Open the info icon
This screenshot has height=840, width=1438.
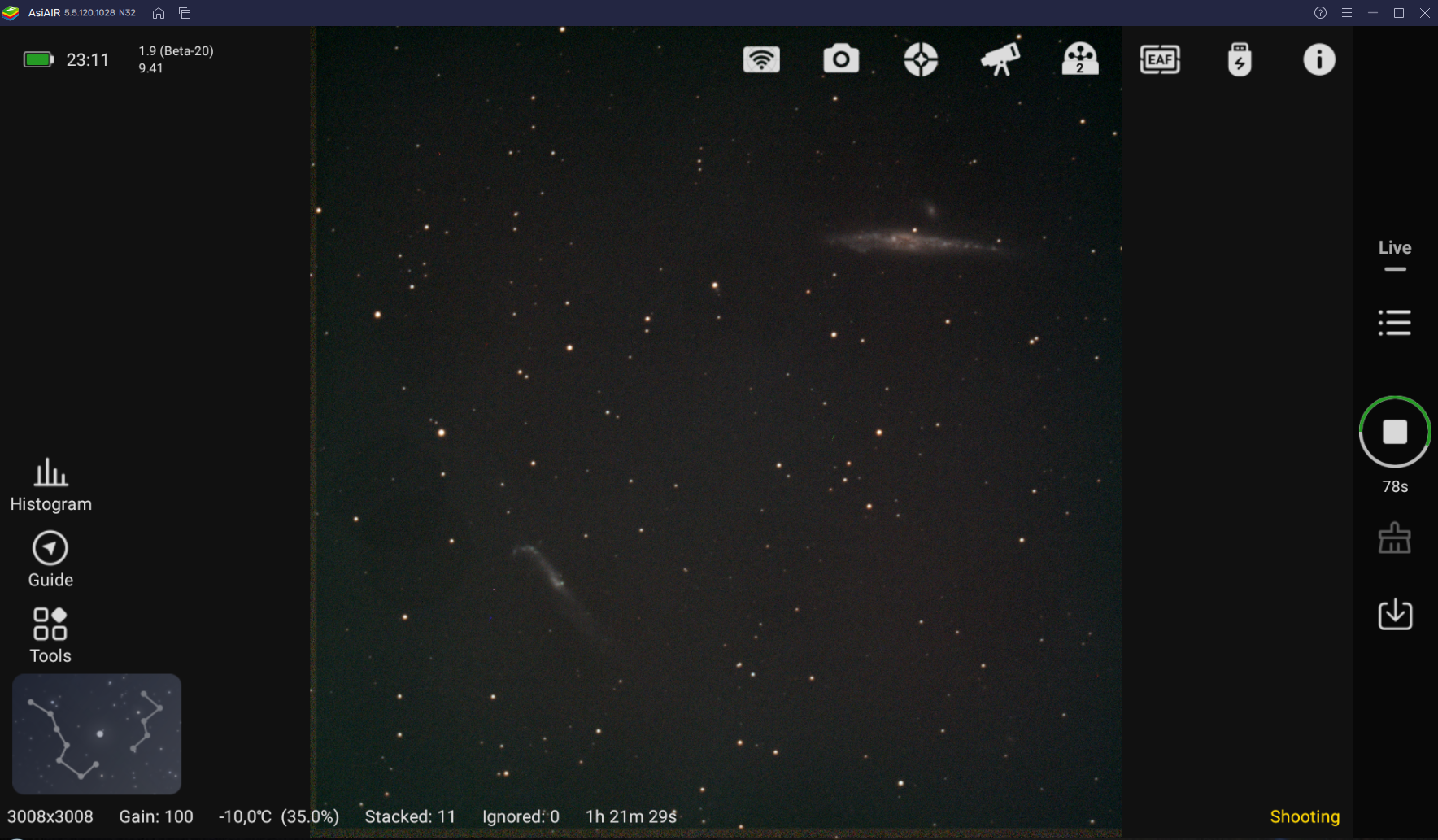click(1319, 59)
